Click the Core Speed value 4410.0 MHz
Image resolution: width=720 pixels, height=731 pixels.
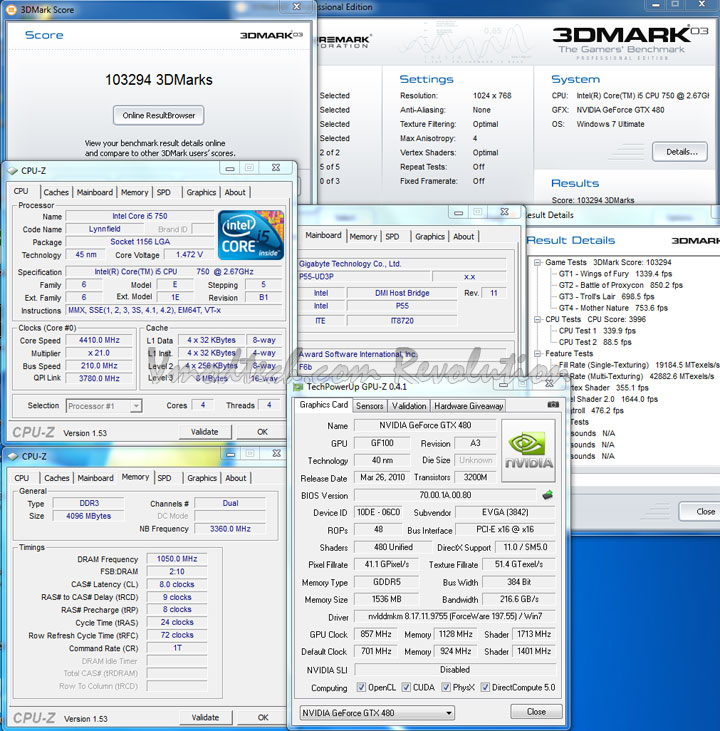(x=99, y=340)
